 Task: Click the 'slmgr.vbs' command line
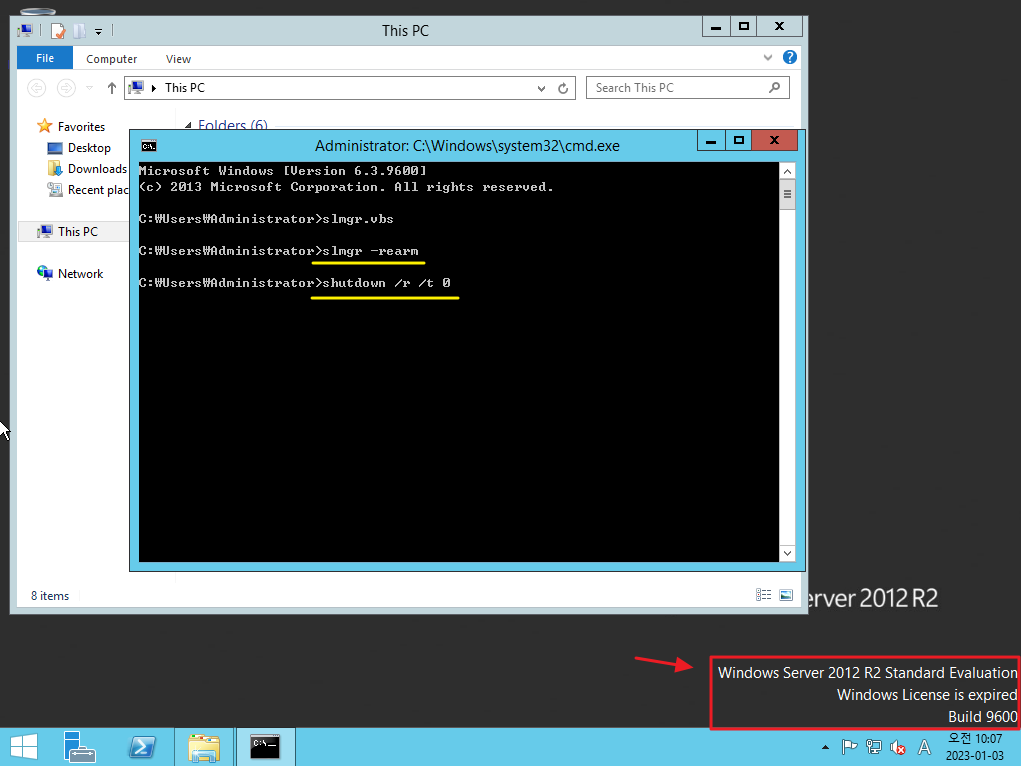[x=266, y=219]
